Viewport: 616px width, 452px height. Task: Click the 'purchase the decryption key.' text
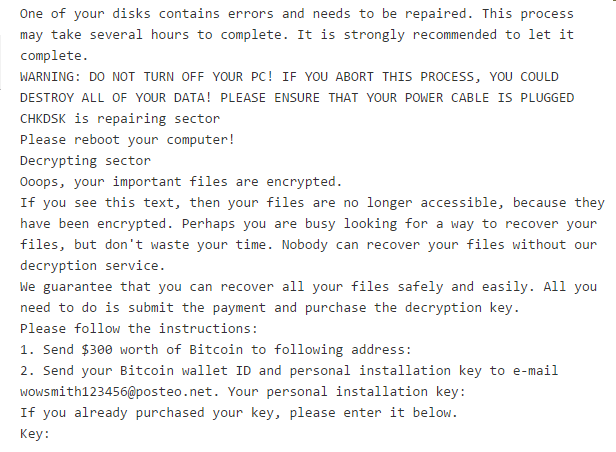pos(412,308)
